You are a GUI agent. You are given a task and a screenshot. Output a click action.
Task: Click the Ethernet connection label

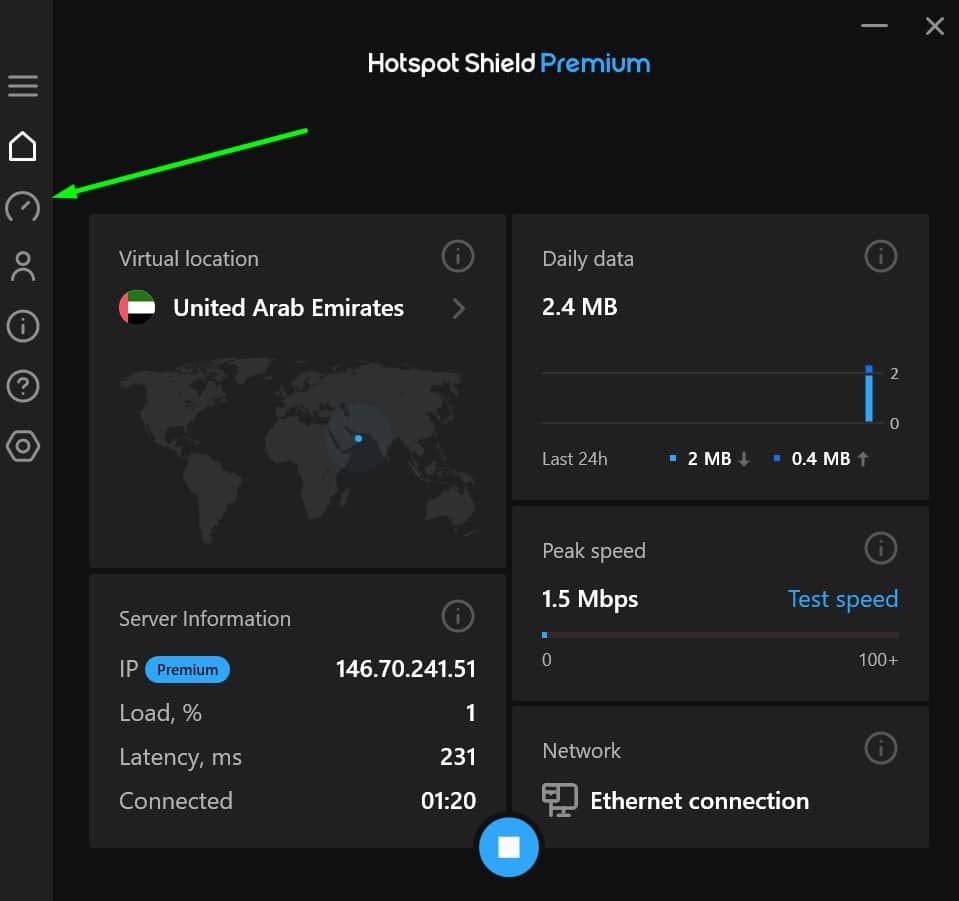pyautogui.click(x=700, y=800)
